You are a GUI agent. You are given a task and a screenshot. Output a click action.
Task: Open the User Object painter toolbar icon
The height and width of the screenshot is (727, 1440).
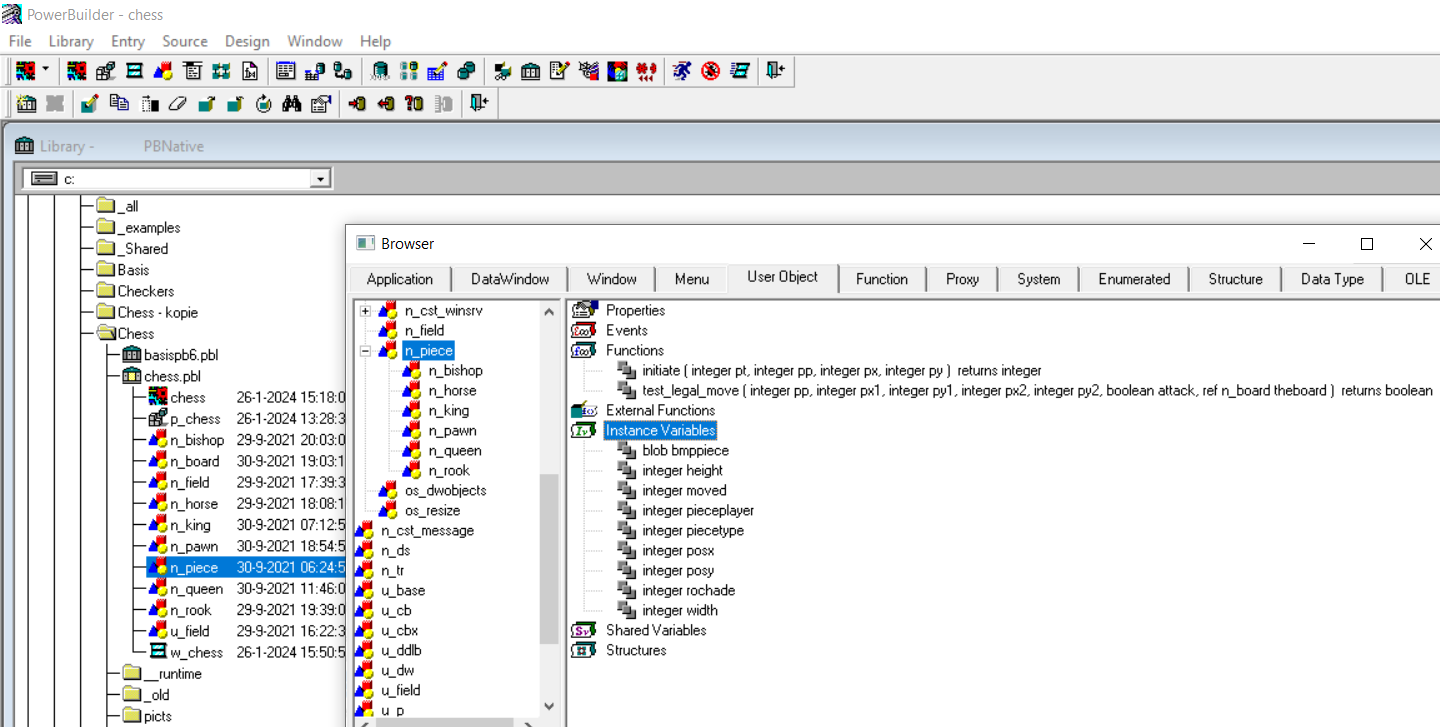coord(163,71)
